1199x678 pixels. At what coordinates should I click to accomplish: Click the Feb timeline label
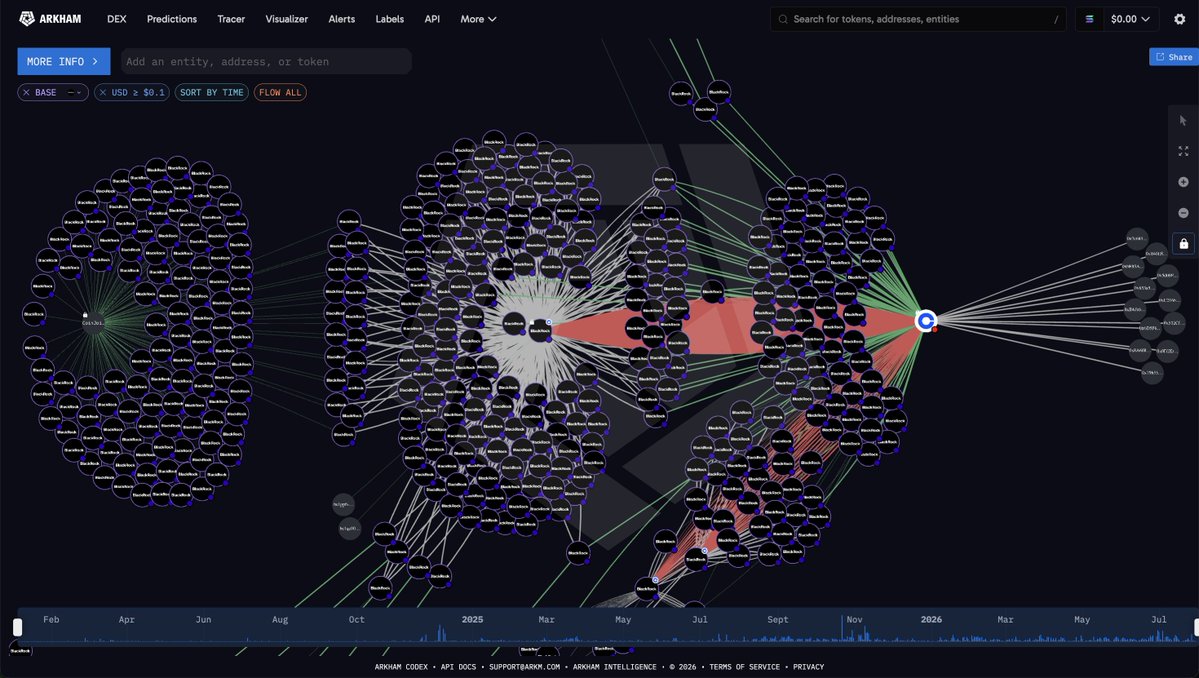[50, 619]
